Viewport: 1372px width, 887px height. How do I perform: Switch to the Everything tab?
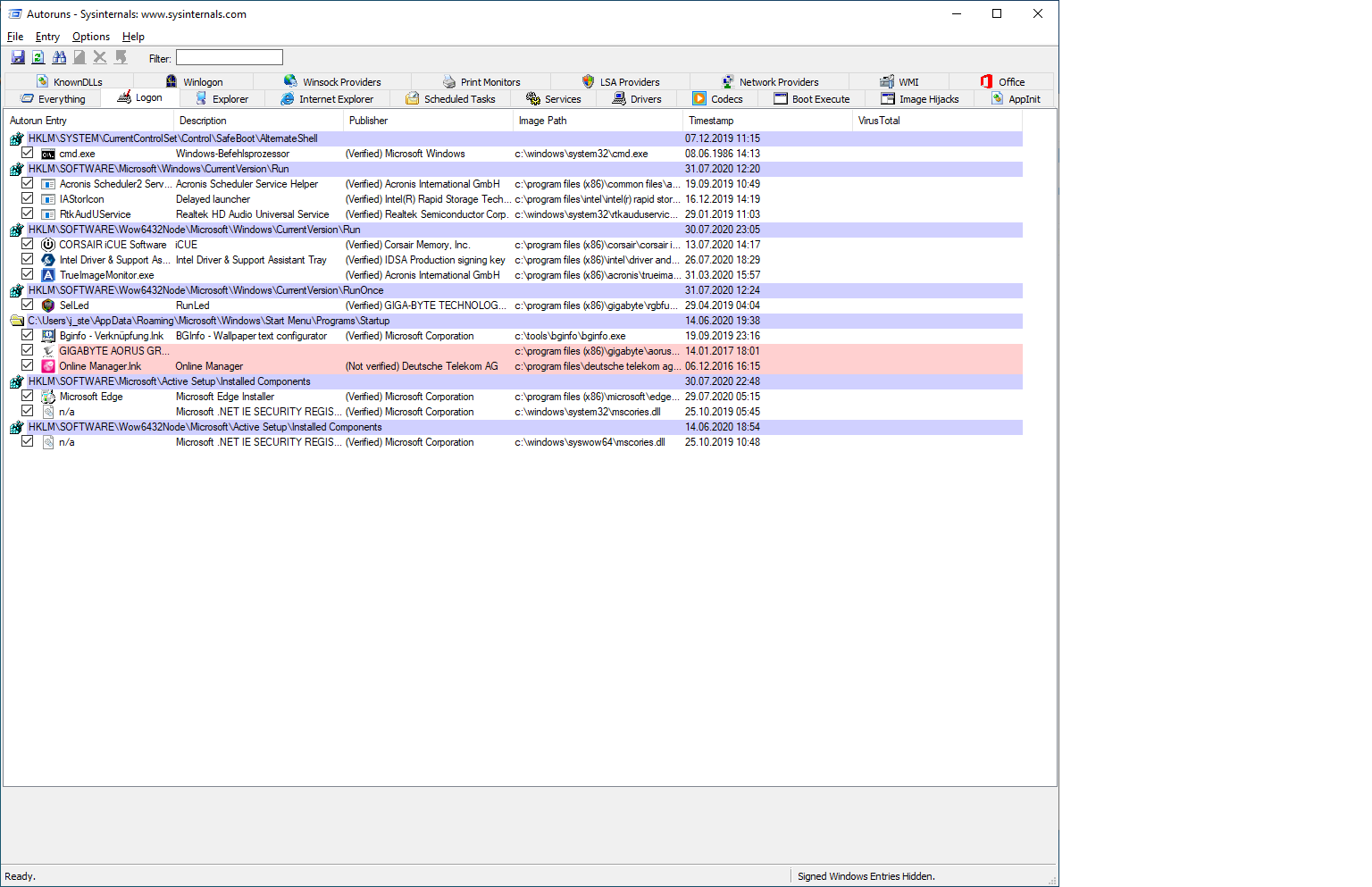pos(54,99)
